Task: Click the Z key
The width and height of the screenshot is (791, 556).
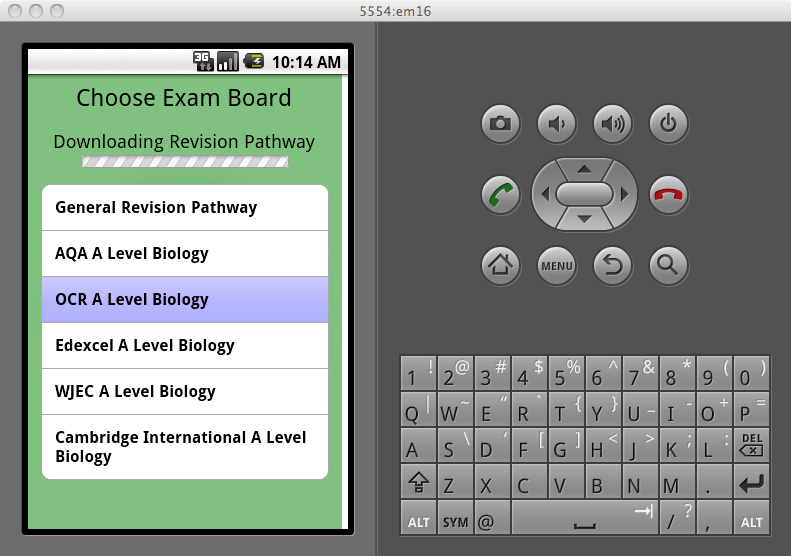Action: (x=456, y=483)
